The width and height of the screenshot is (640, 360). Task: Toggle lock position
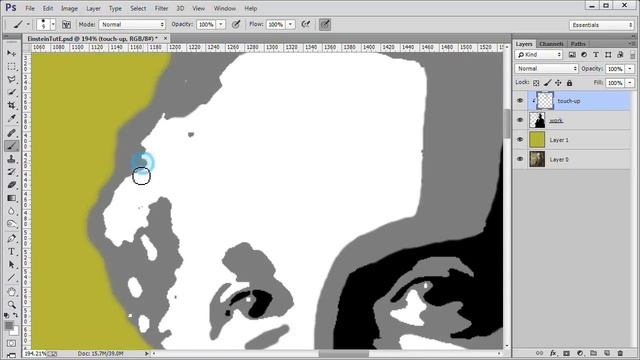pos(558,83)
